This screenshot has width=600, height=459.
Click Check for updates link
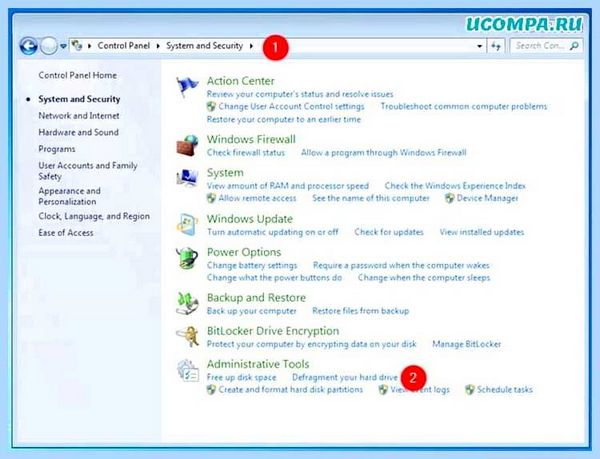[x=389, y=232]
